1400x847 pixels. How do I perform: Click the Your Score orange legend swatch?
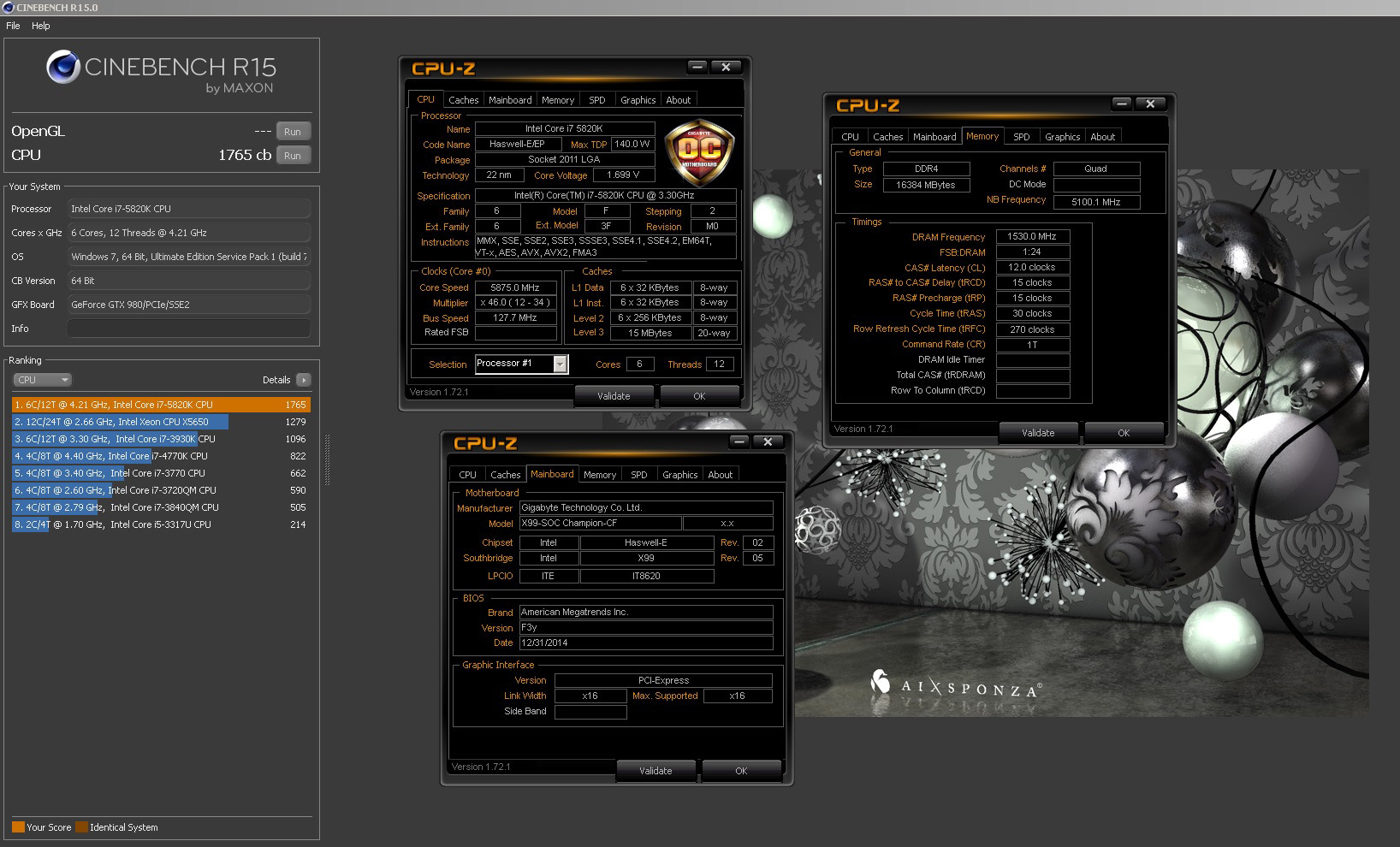coord(18,827)
